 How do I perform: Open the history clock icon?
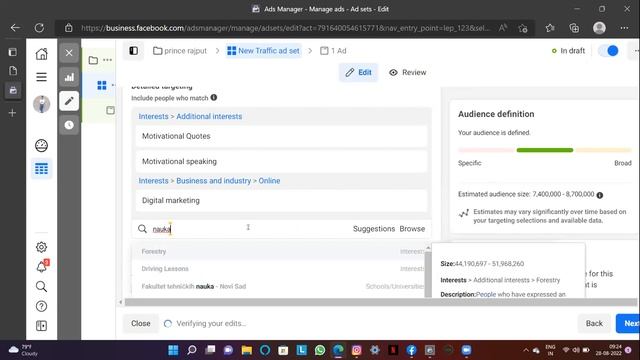69,125
